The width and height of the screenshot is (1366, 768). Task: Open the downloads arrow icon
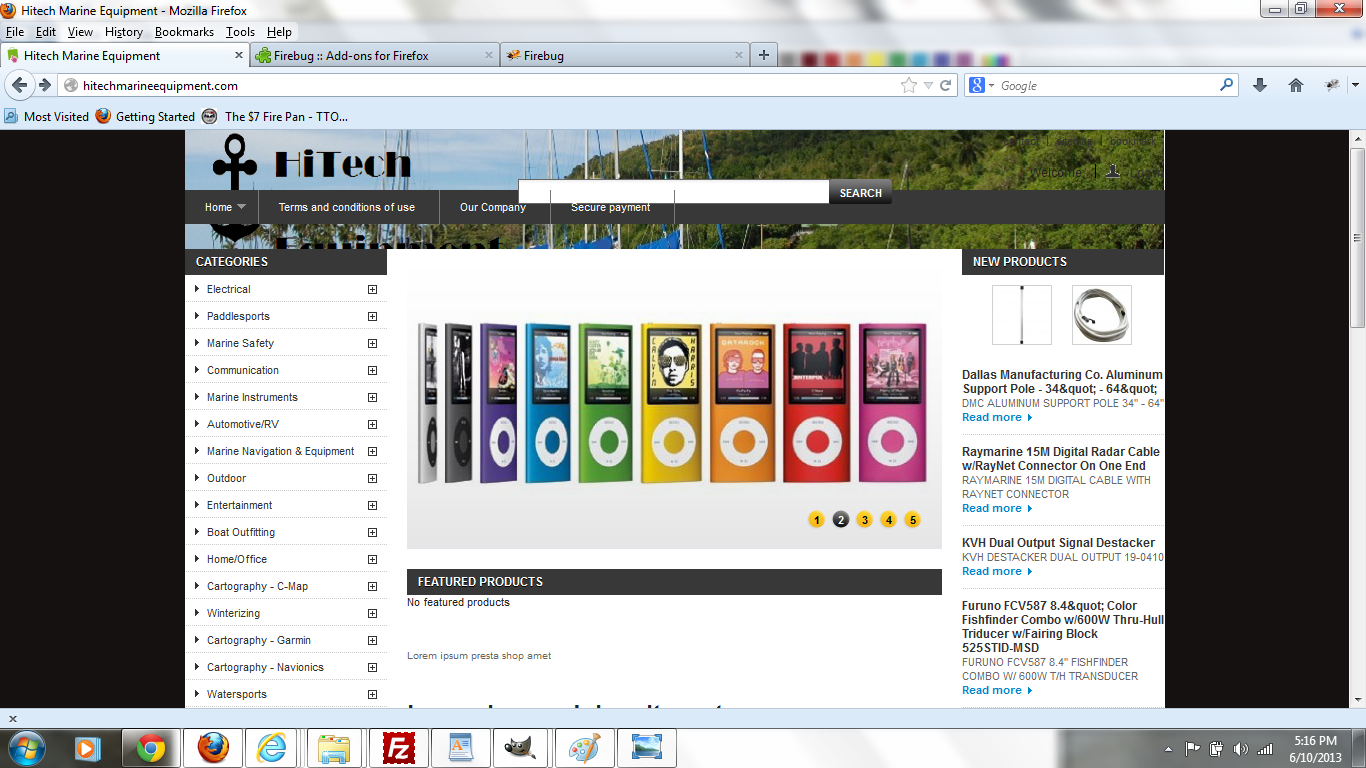point(1260,86)
